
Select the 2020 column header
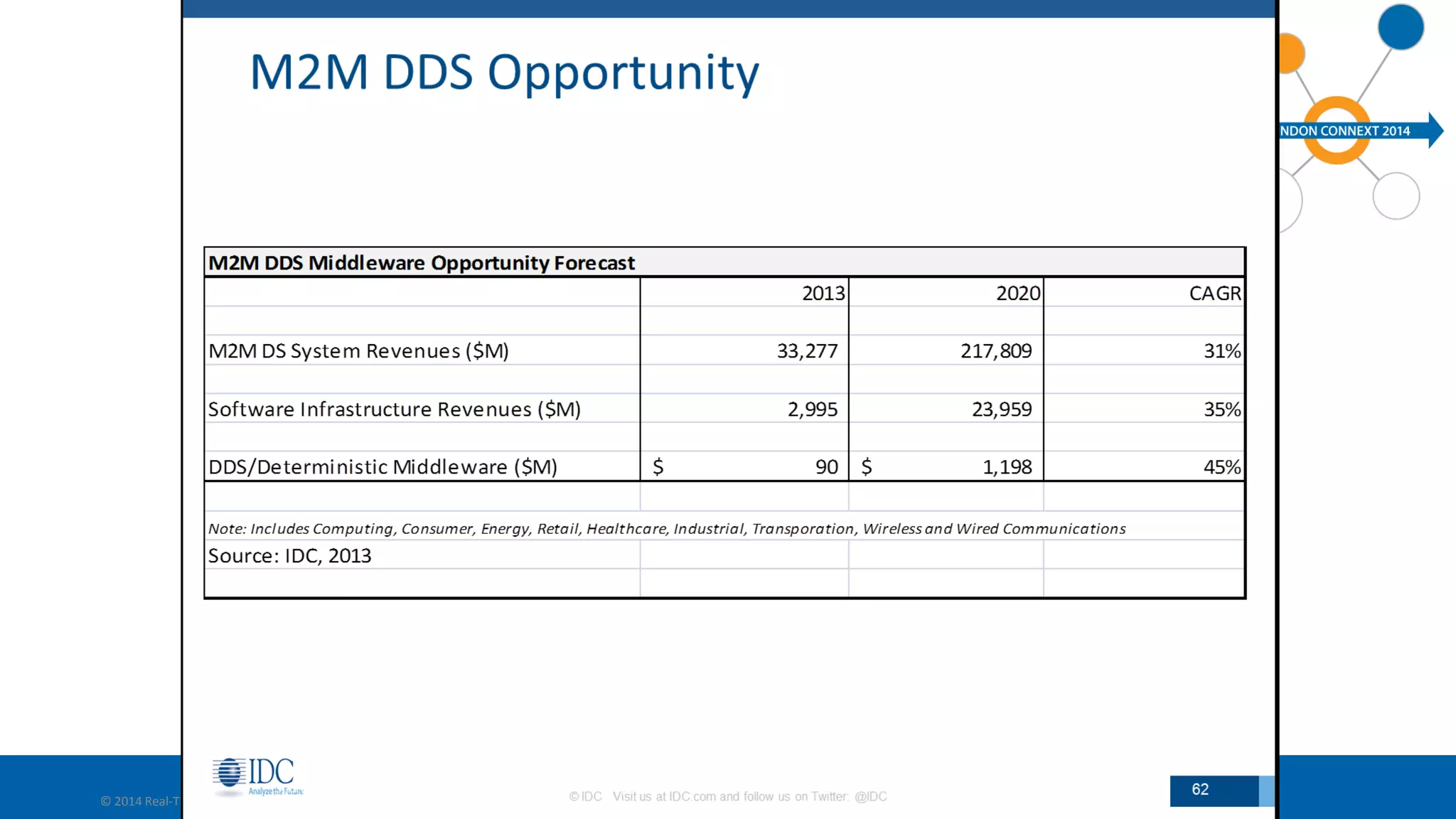(x=1017, y=293)
